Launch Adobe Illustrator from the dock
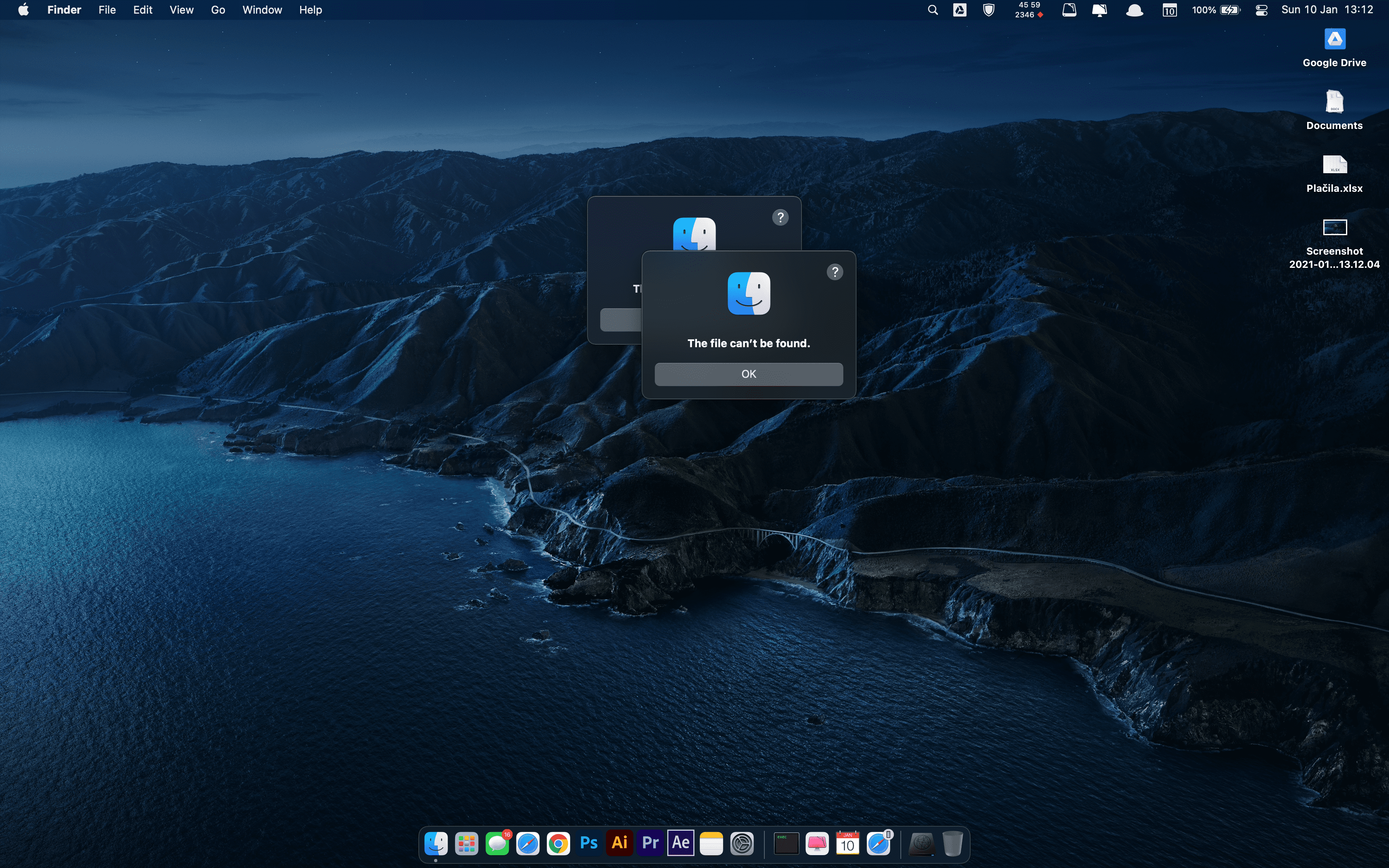This screenshot has width=1389, height=868. click(x=619, y=843)
